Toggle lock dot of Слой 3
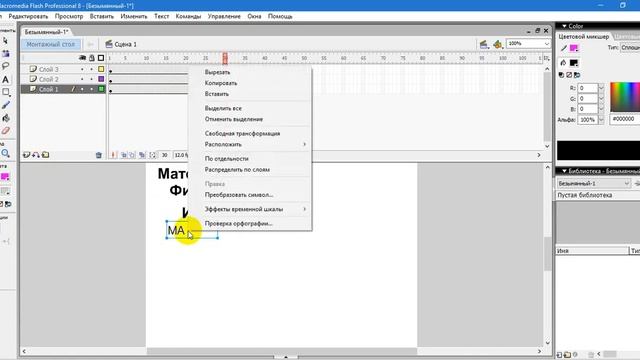The width and height of the screenshot is (640, 360). (x=91, y=69)
